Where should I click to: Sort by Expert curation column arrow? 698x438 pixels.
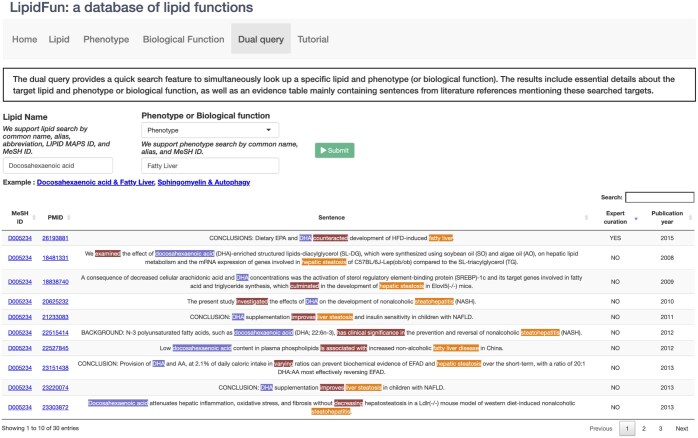636,218
